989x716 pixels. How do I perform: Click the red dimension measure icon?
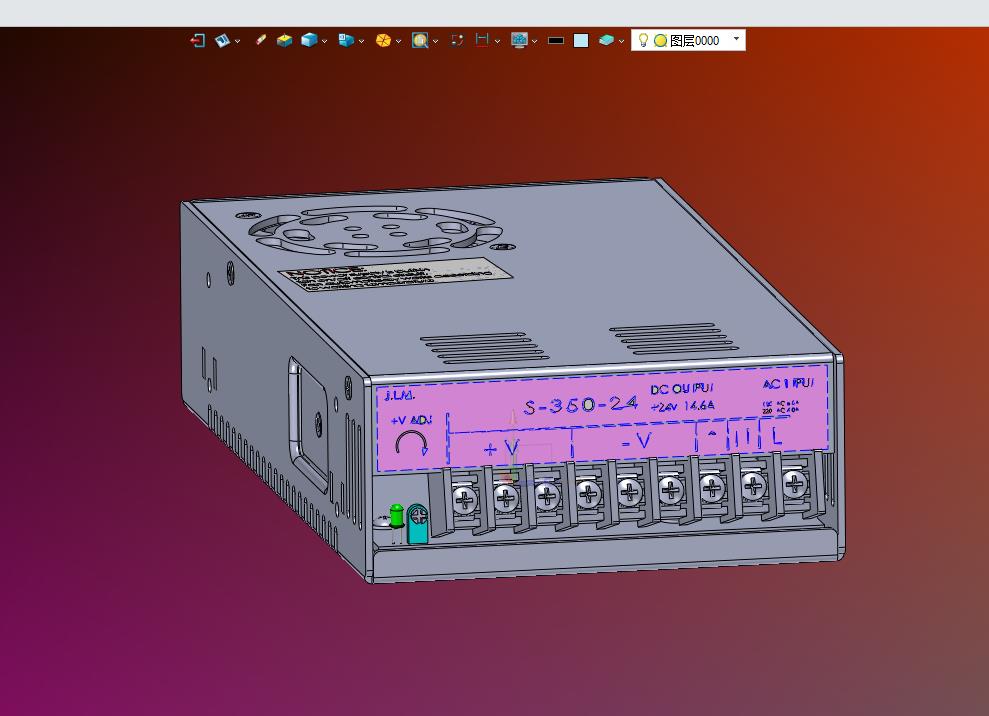pos(482,40)
